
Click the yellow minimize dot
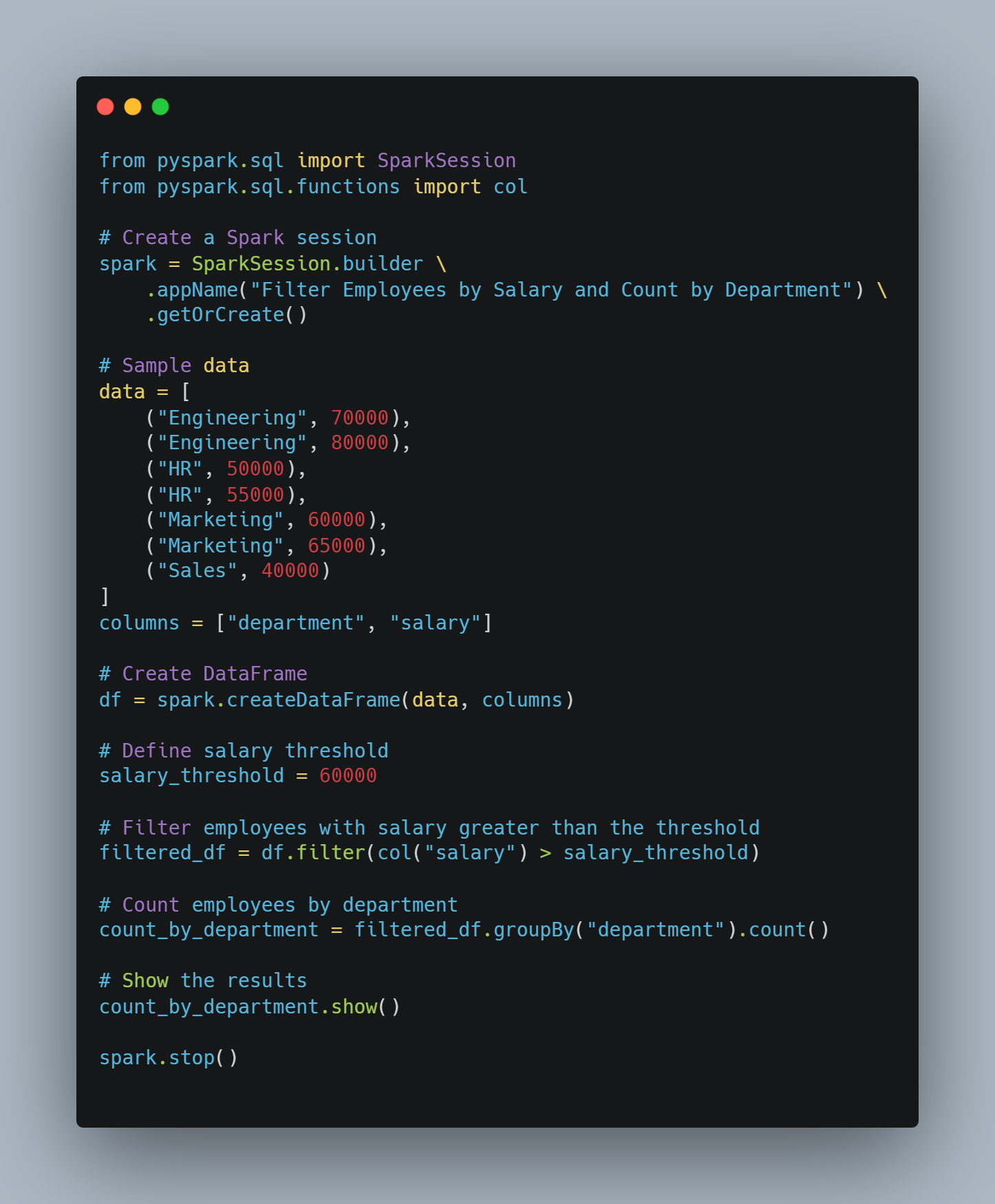coord(133,107)
